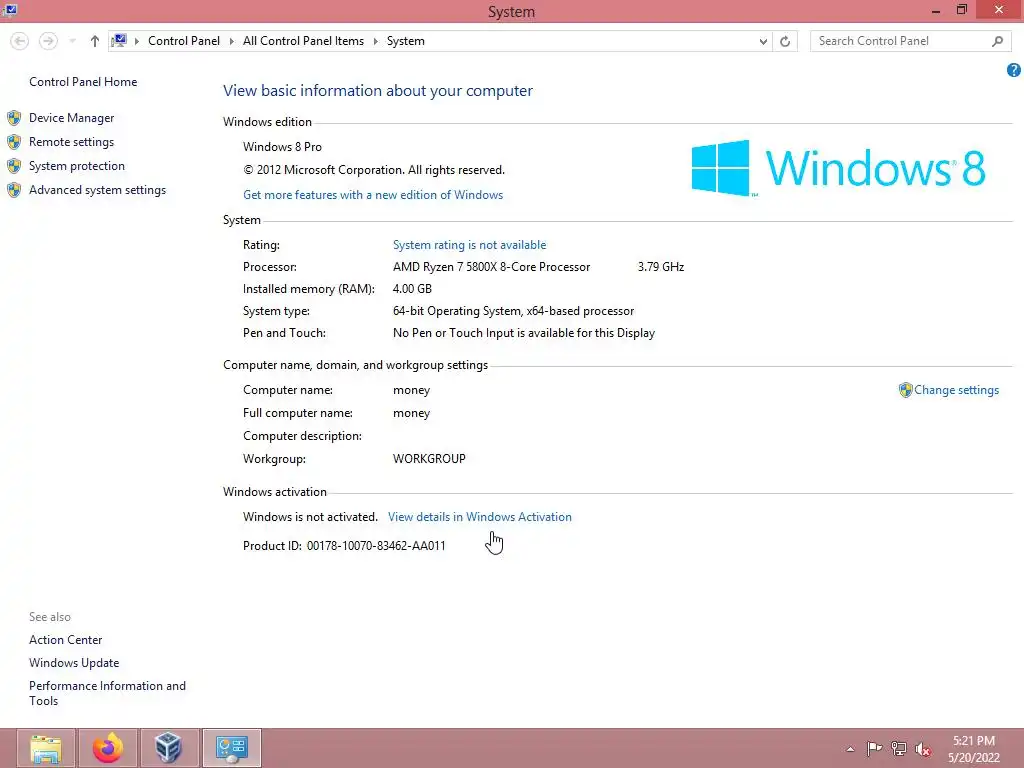
Task: Click the System window title bar icon
Action: (10, 10)
